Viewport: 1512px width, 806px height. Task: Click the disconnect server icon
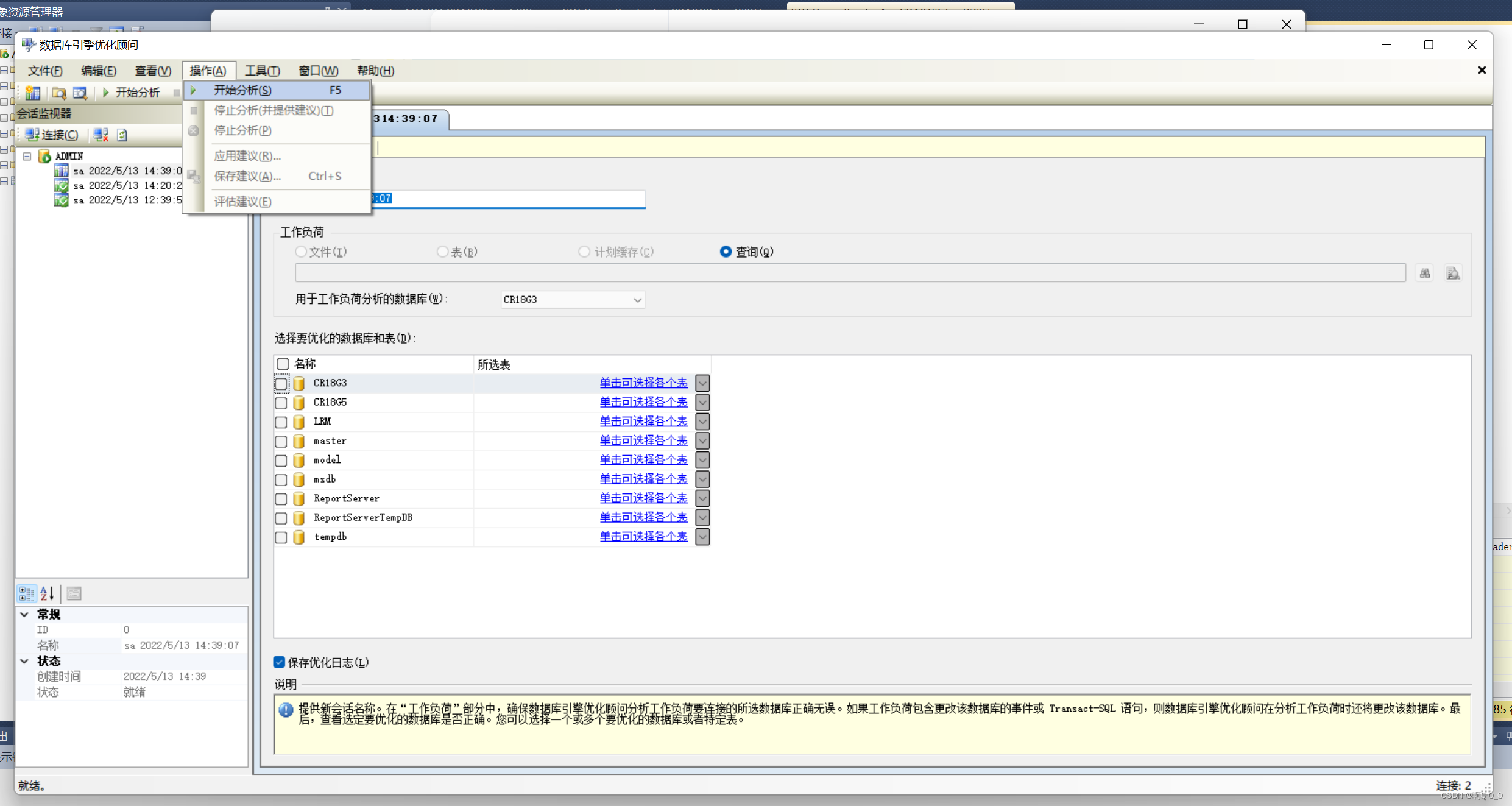101,135
